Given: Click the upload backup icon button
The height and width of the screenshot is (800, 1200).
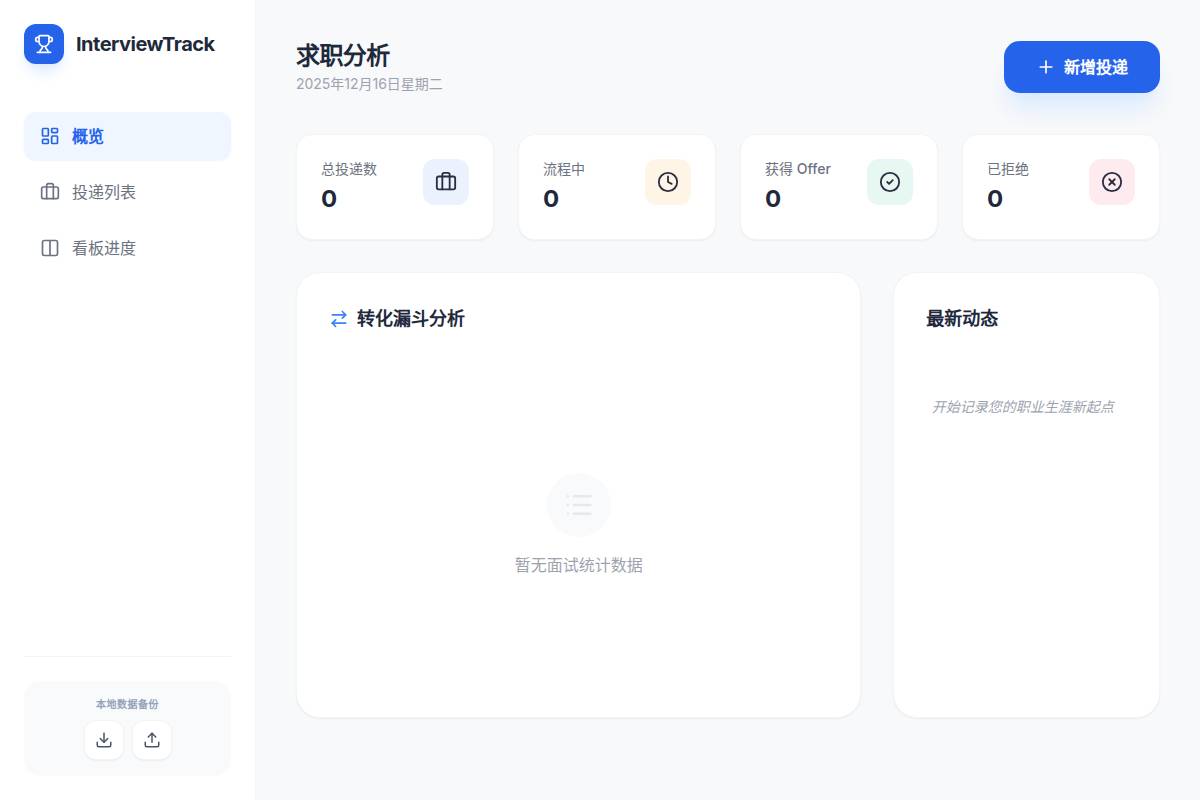Looking at the screenshot, I should [x=152, y=740].
